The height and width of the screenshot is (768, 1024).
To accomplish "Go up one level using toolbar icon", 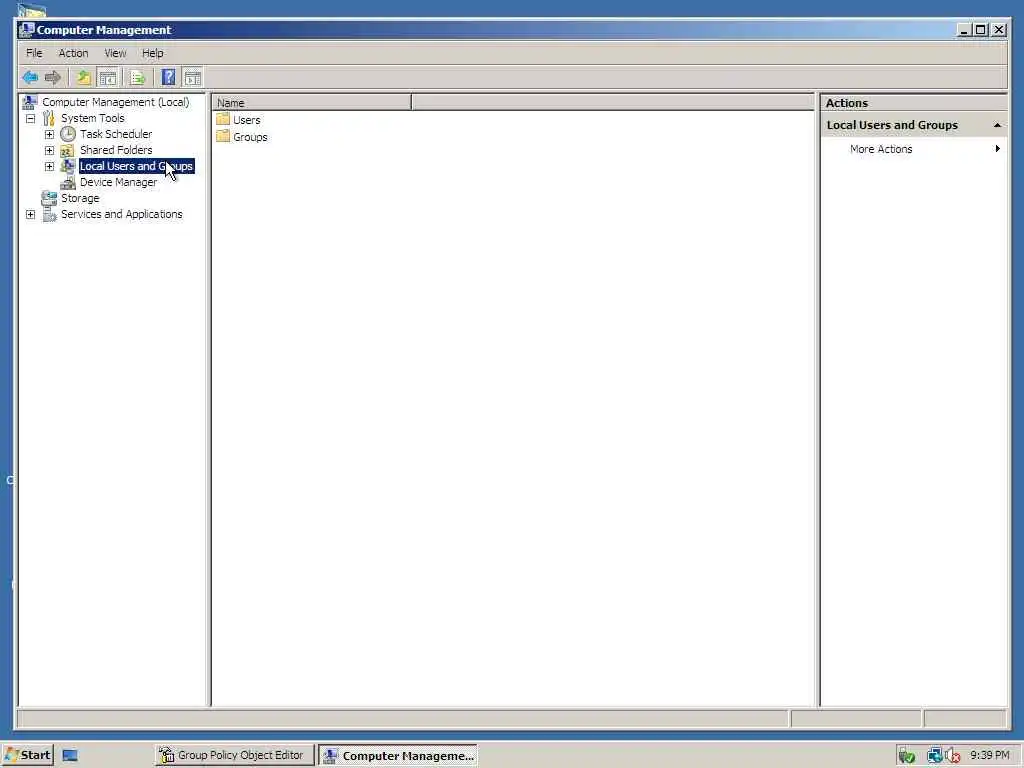I will click(x=84, y=78).
